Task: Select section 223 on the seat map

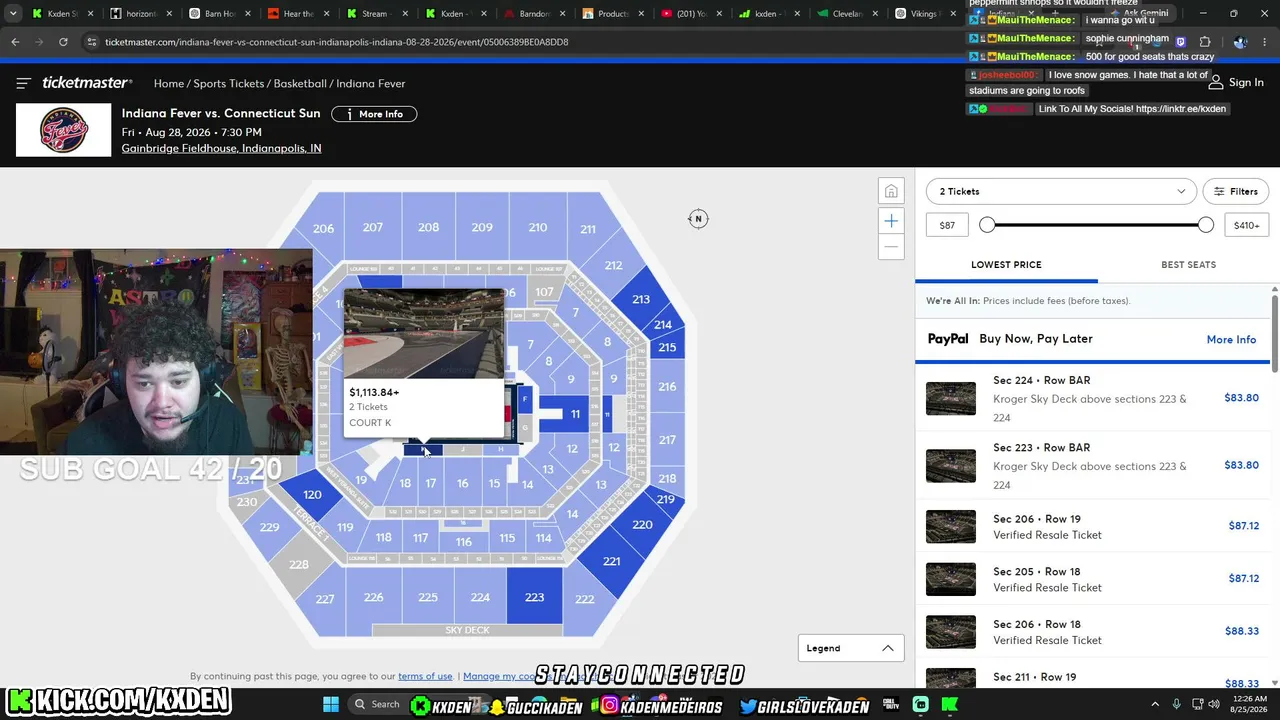Action: 534,598
